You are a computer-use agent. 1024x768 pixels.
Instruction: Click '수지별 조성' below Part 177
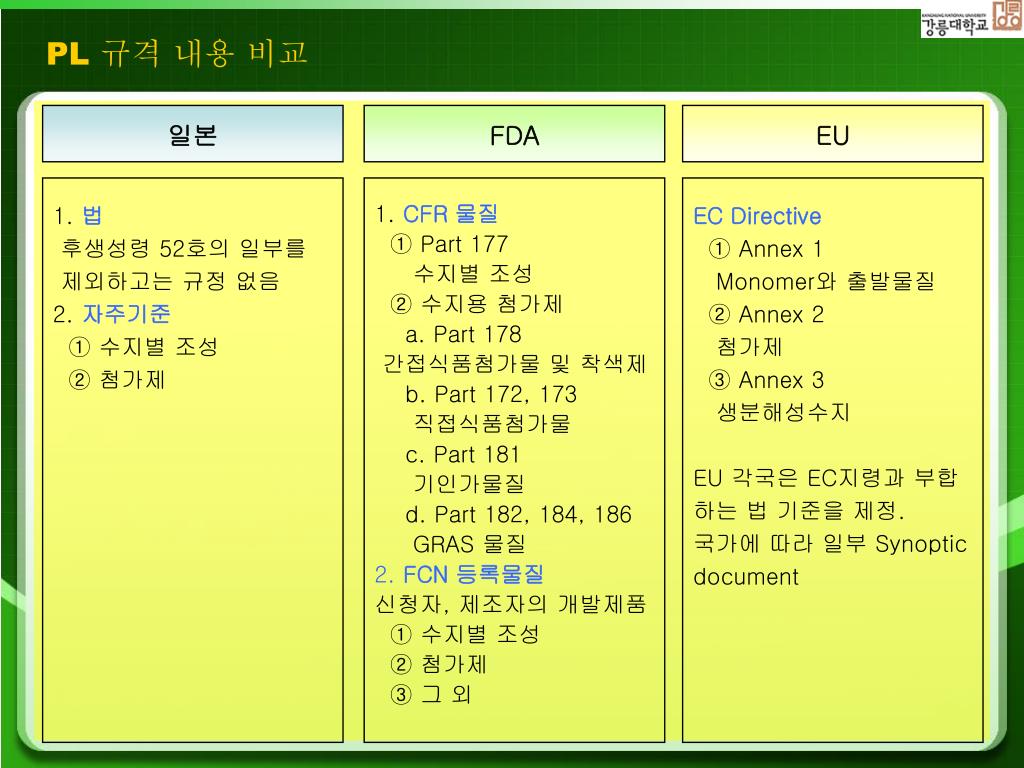tap(473, 274)
